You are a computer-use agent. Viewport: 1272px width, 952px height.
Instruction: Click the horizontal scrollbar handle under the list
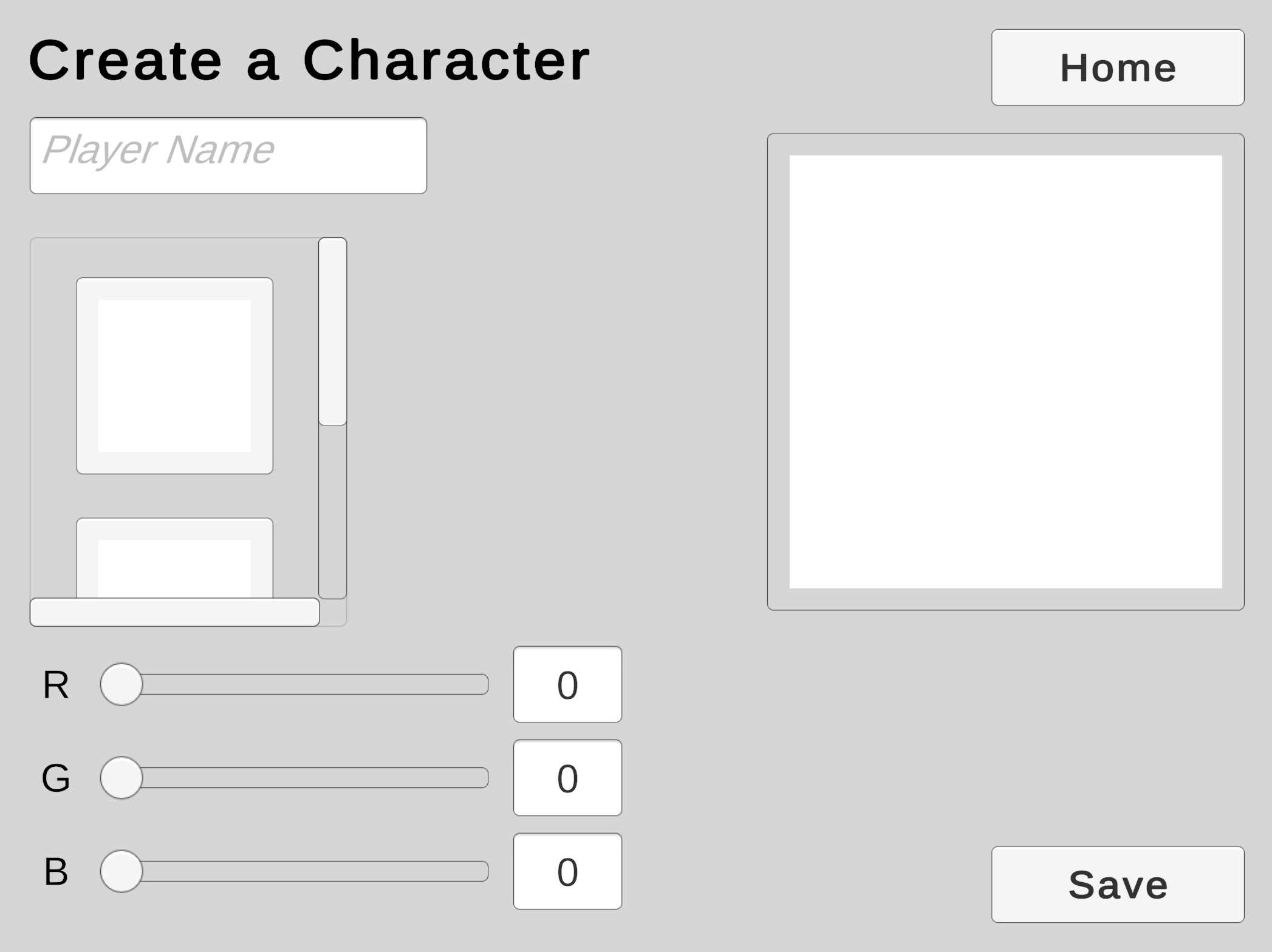coord(174,612)
